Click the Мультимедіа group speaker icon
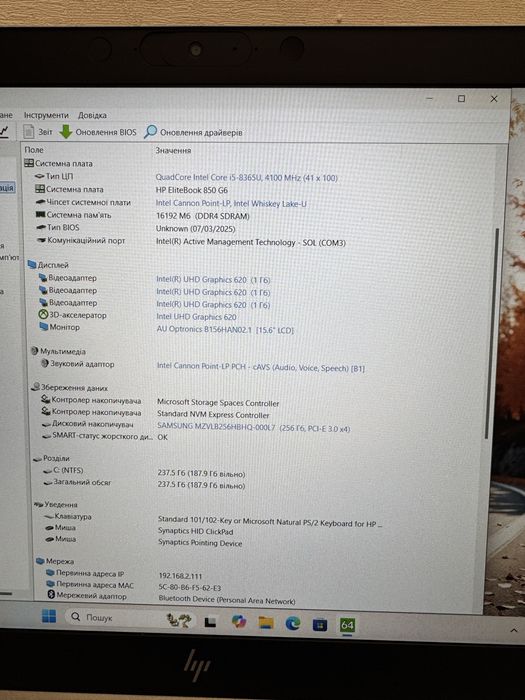The height and width of the screenshot is (700, 525). point(35,351)
